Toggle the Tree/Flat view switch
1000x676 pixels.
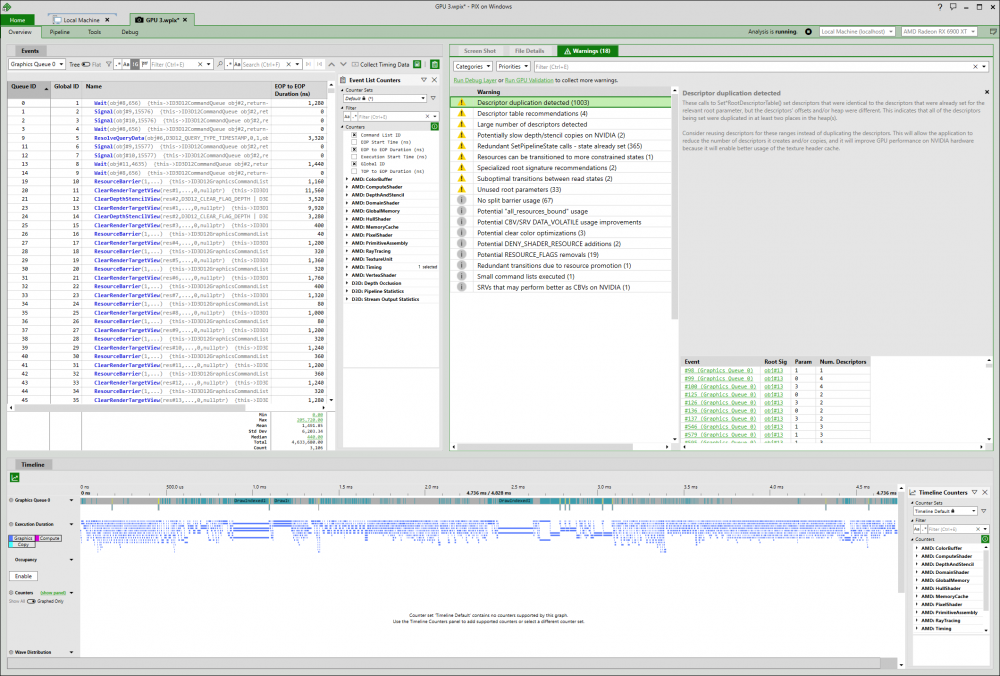pos(86,64)
